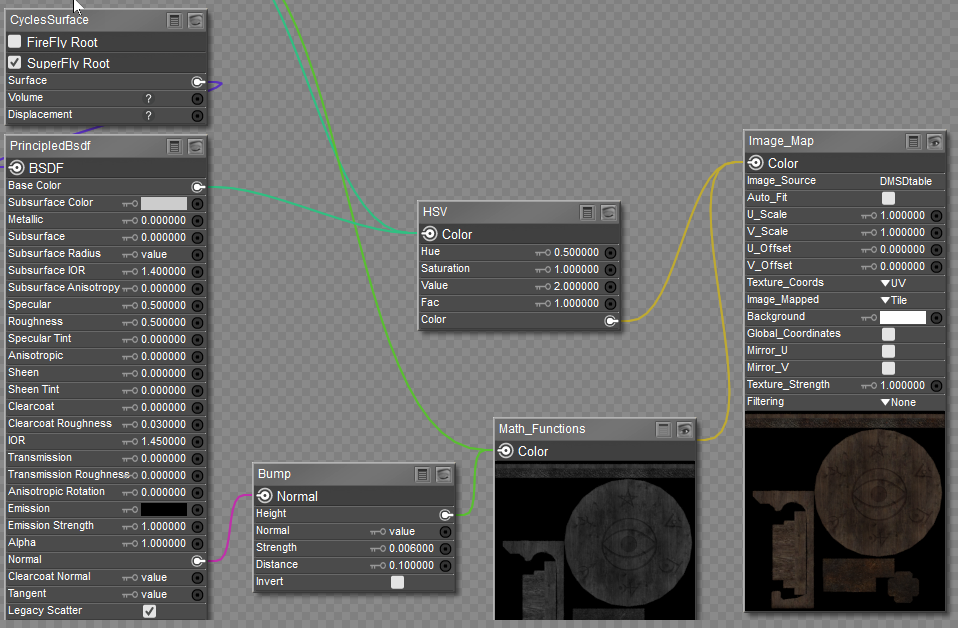958x628 pixels.
Task: Click the Volume input socket on CyclesSurface
Action: [197, 98]
